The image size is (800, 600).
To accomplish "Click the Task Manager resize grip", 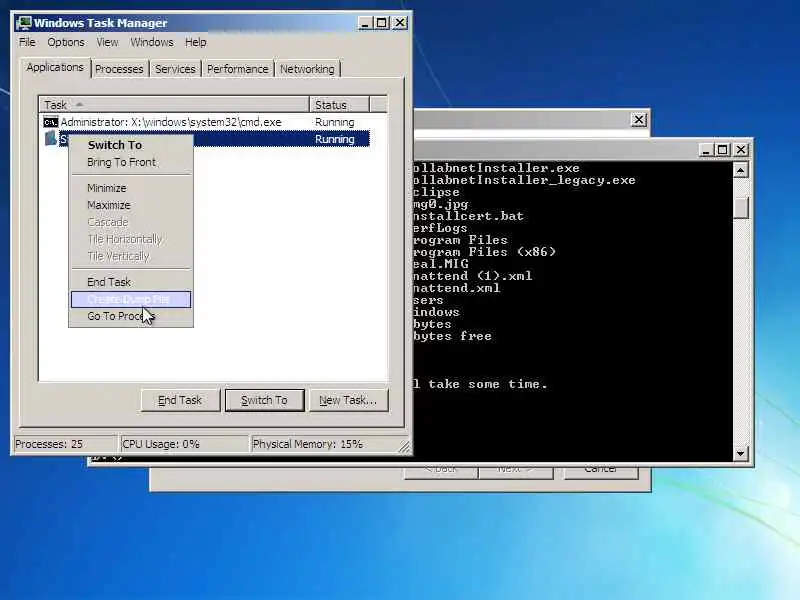I will coord(405,447).
